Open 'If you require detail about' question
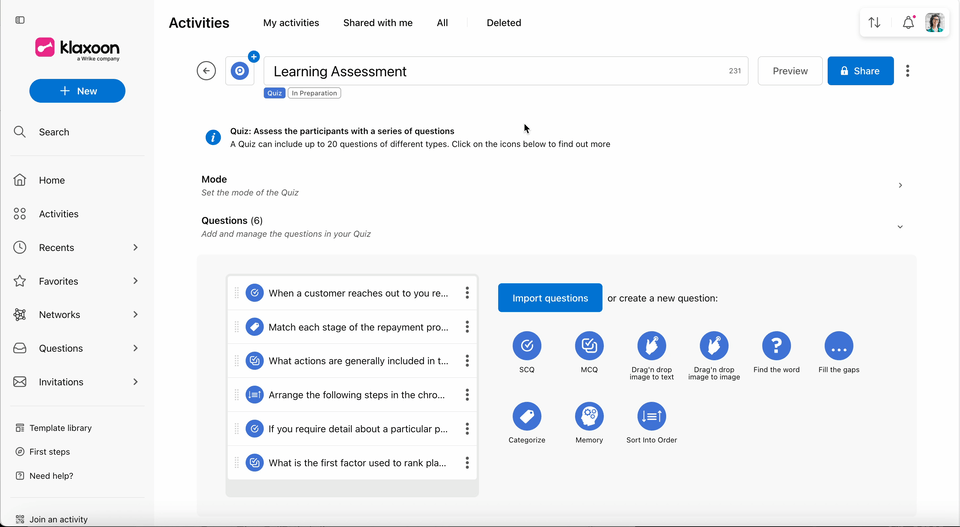This screenshot has height=527, width=960. point(358,428)
